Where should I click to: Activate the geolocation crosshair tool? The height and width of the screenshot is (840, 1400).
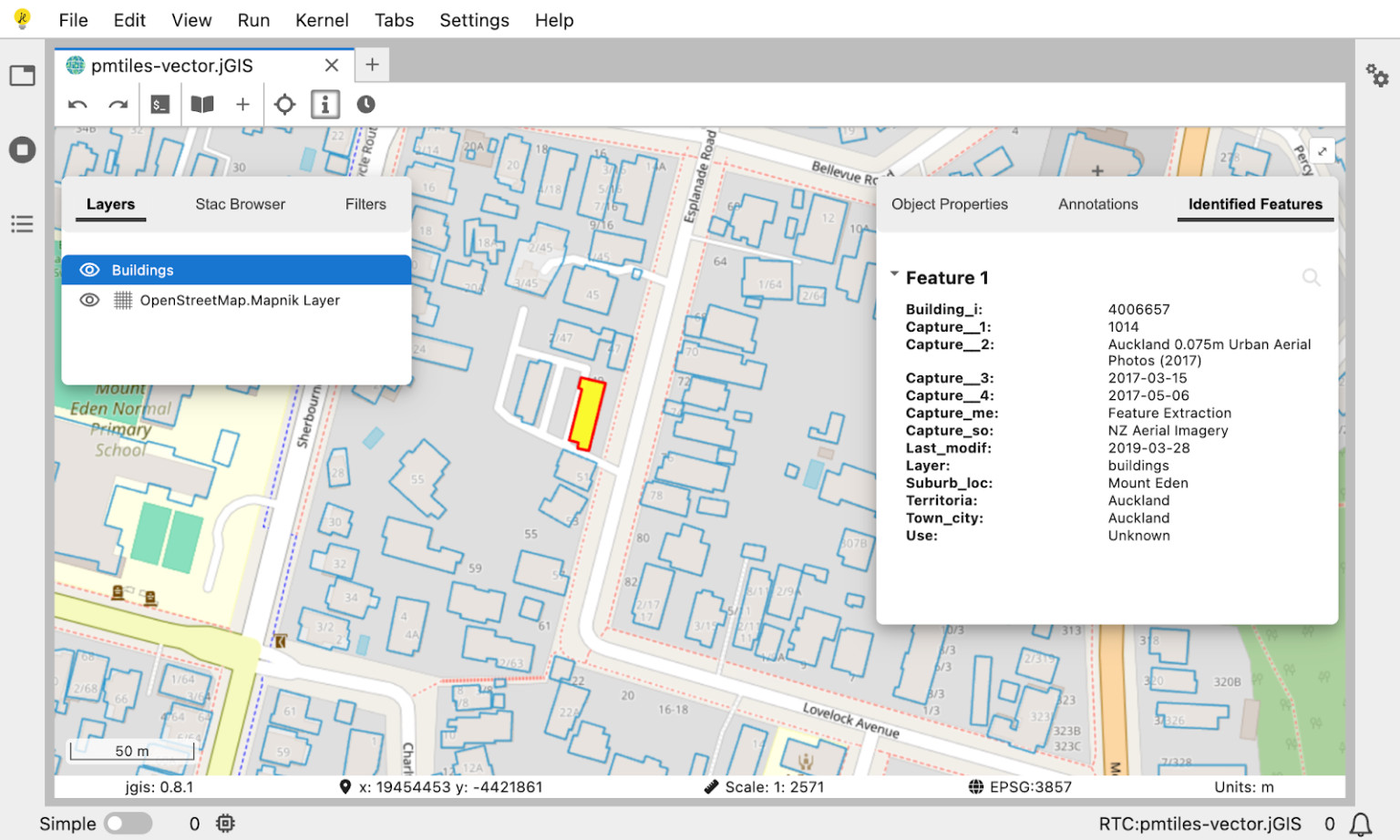pos(284,105)
